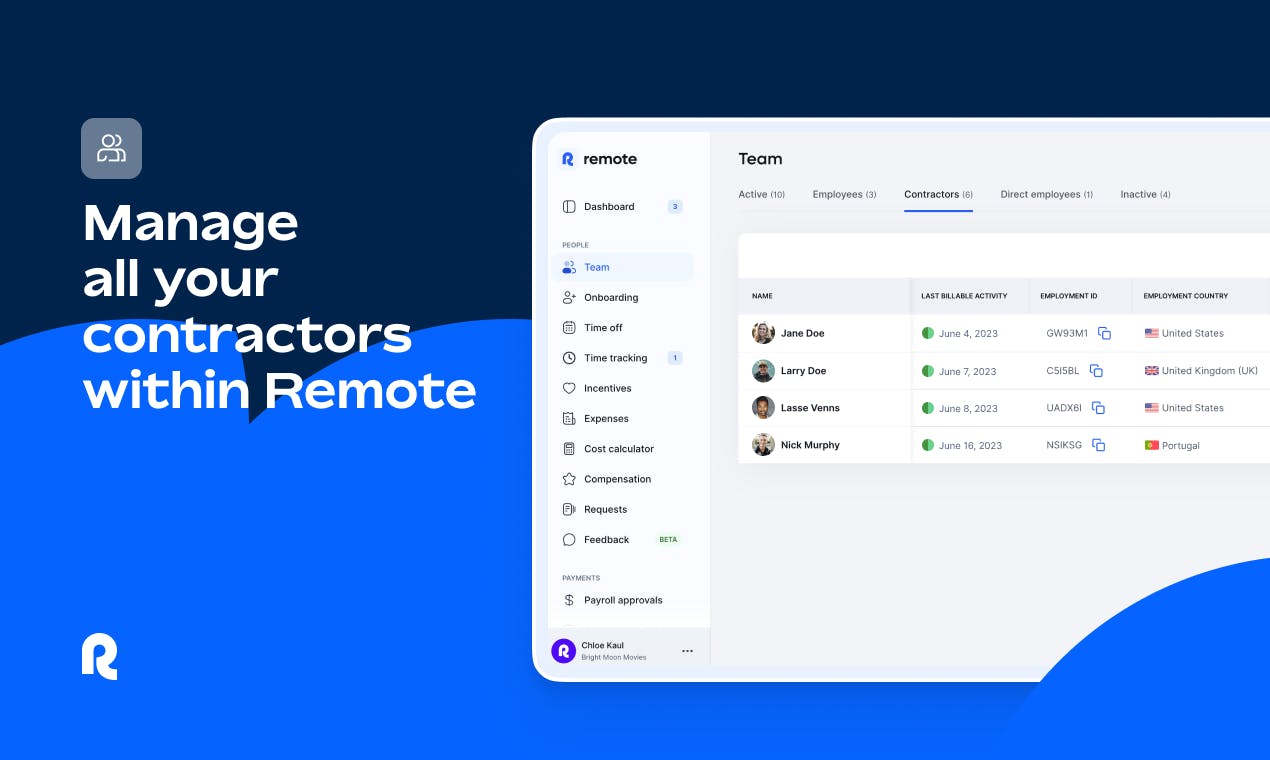The width and height of the screenshot is (1270, 760).
Task: Copy employment ID GW93M1
Action: (1104, 333)
